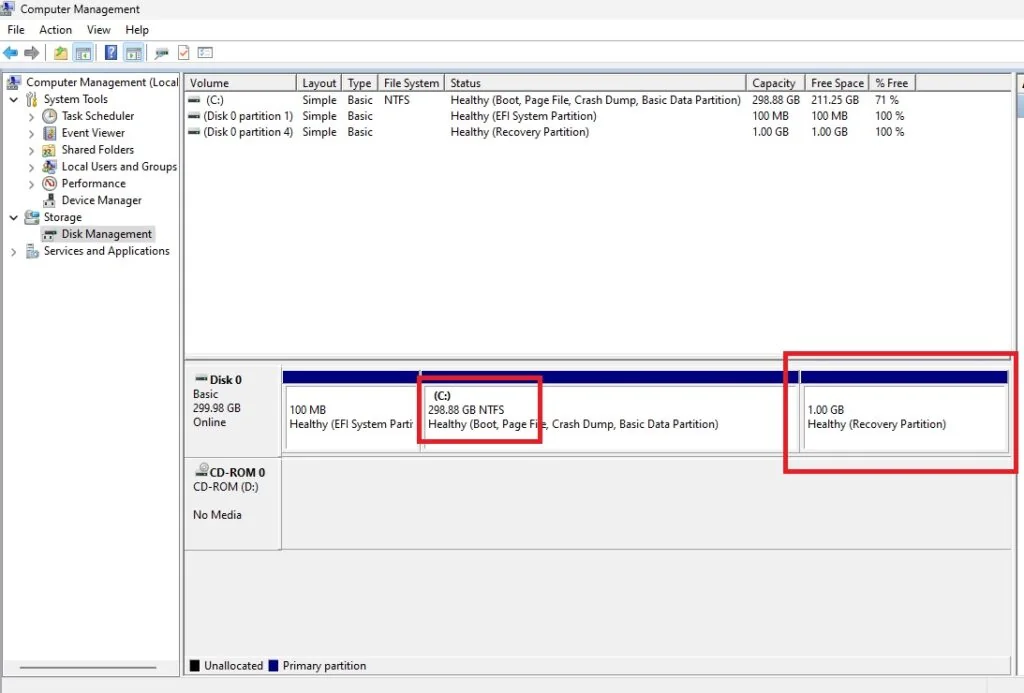Viewport: 1024px width, 693px height.
Task: Click the drive icon beside Disk 0 partition 4
Action: pos(194,132)
